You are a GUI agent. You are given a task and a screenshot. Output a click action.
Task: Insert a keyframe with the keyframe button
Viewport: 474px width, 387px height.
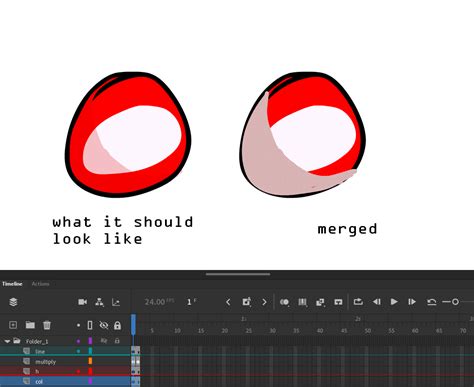coord(246,302)
